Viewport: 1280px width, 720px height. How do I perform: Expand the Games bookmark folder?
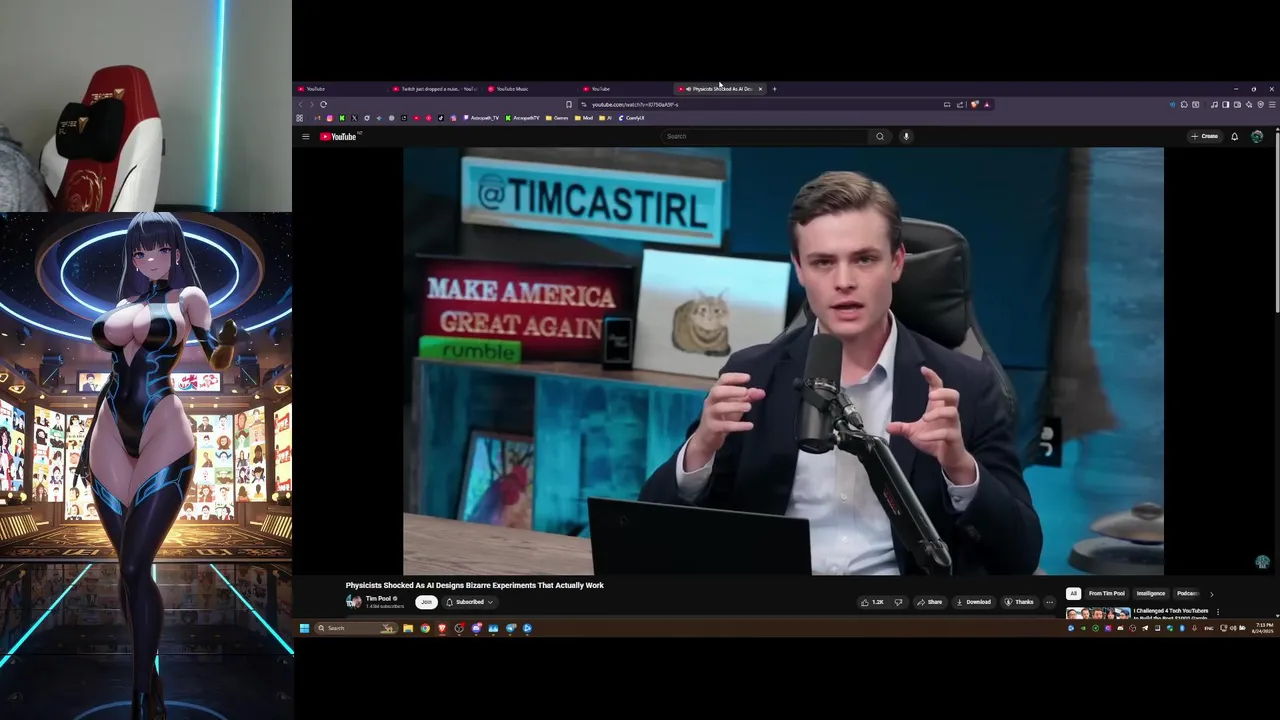[558, 118]
